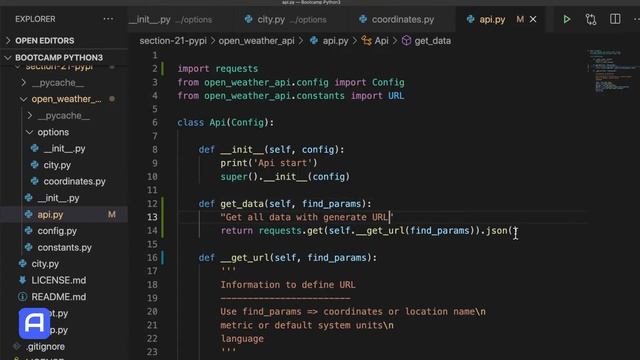Place cursor on 'import requests' line
Screen dimensions: 640x360
[218, 69]
